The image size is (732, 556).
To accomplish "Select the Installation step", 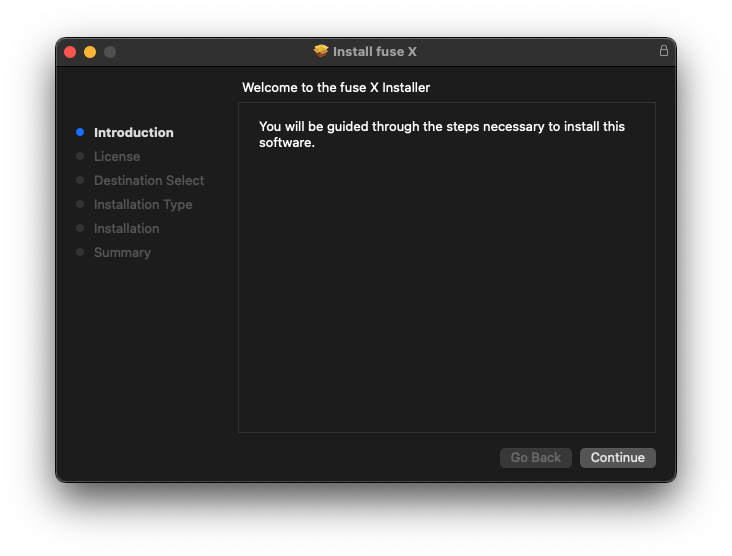I will click(127, 228).
